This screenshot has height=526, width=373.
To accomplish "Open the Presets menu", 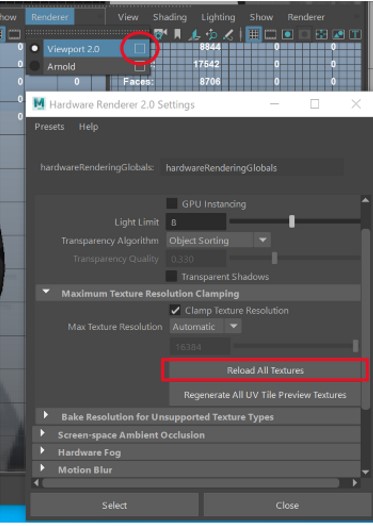I will tap(49, 127).
